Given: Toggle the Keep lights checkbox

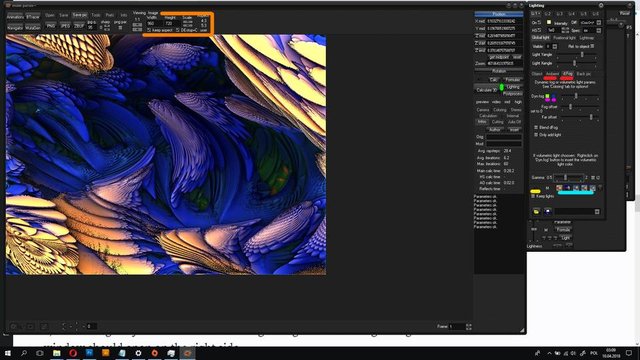Looking at the screenshot, I should 533,196.
